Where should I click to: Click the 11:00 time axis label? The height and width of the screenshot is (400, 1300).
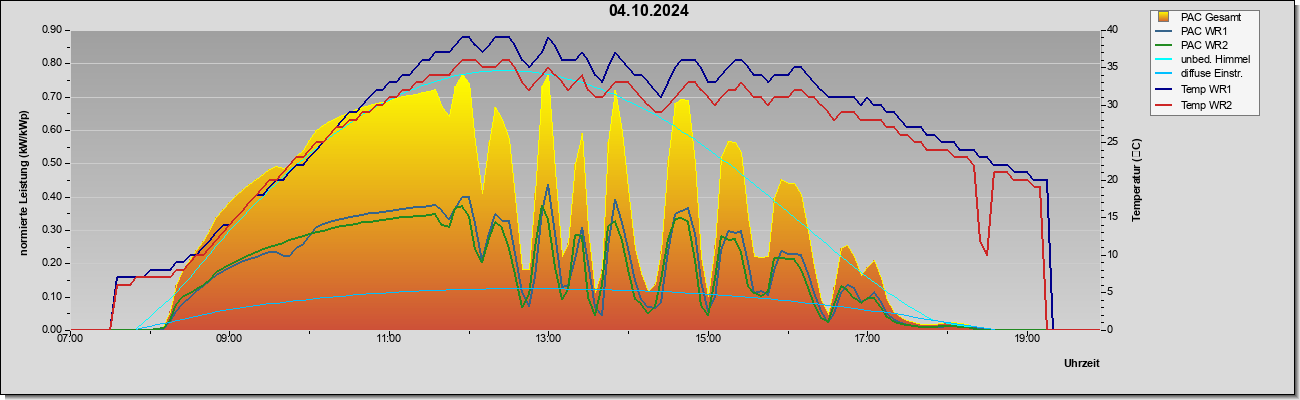(x=389, y=340)
